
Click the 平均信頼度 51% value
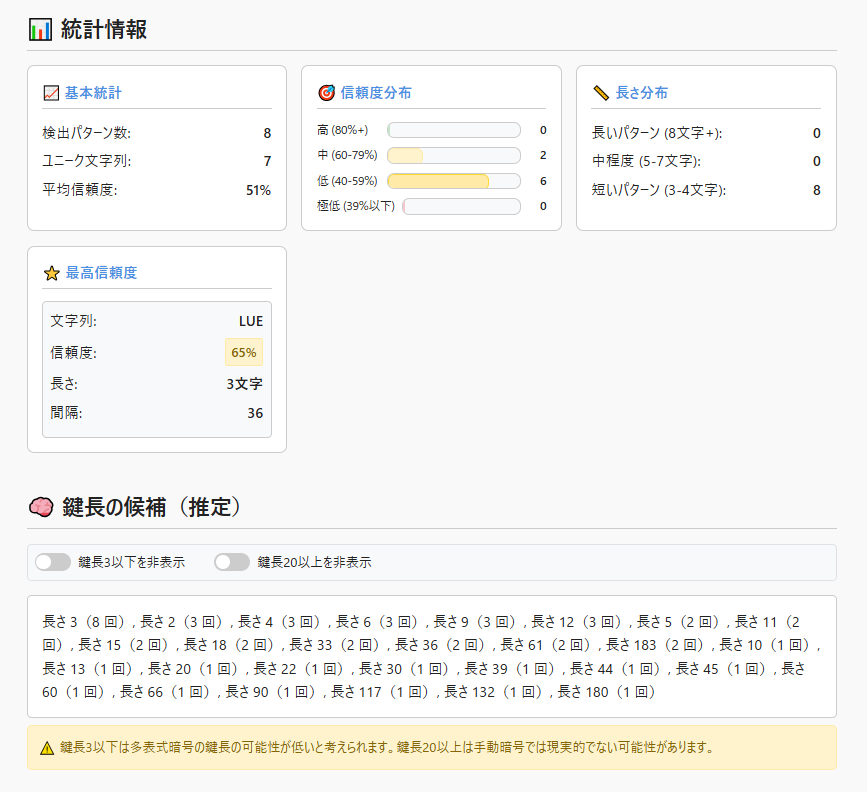[x=258, y=190]
